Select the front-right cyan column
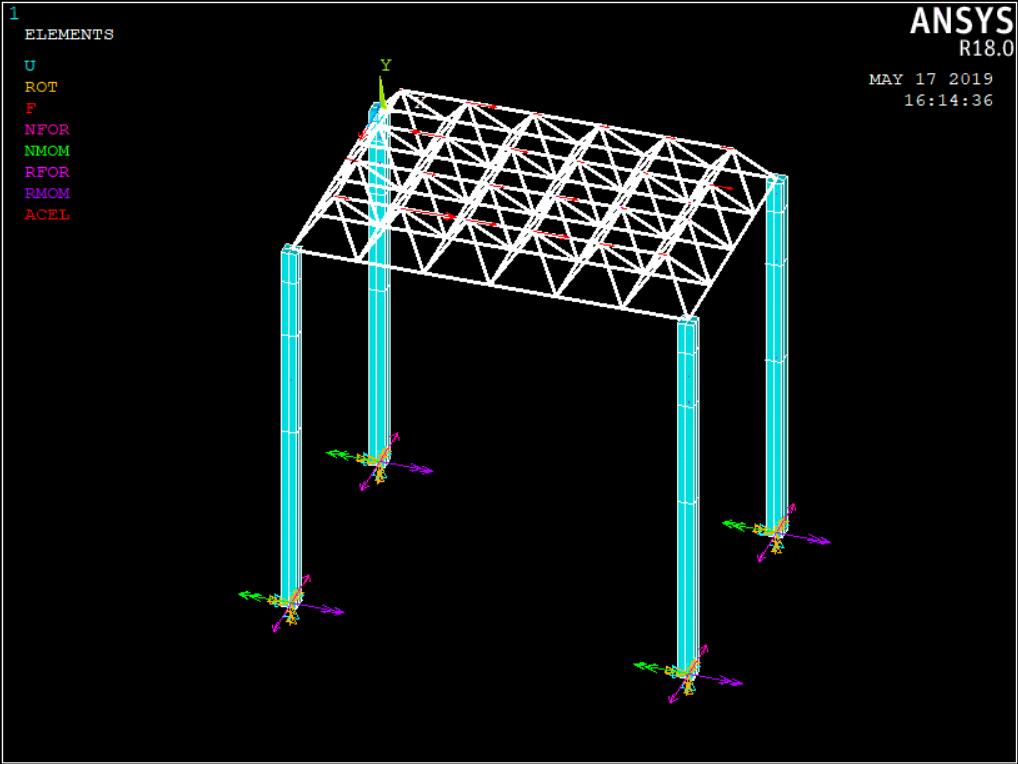Image resolution: width=1018 pixels, height=764 pixels. 687,490
